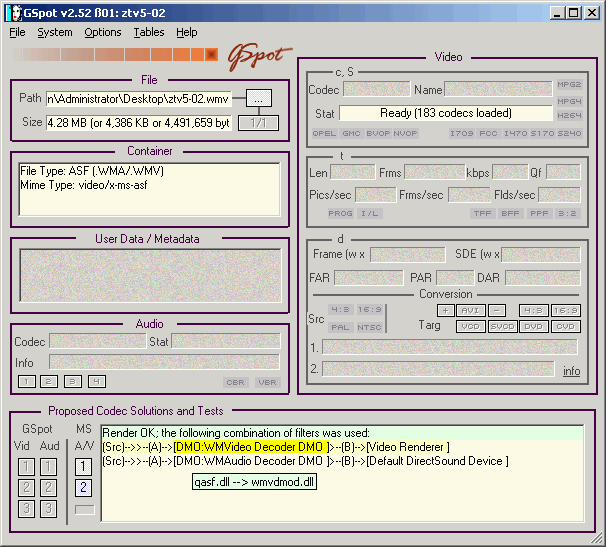Click audio stream button 3
Viewport: 606px width, 547px height.
73,382
